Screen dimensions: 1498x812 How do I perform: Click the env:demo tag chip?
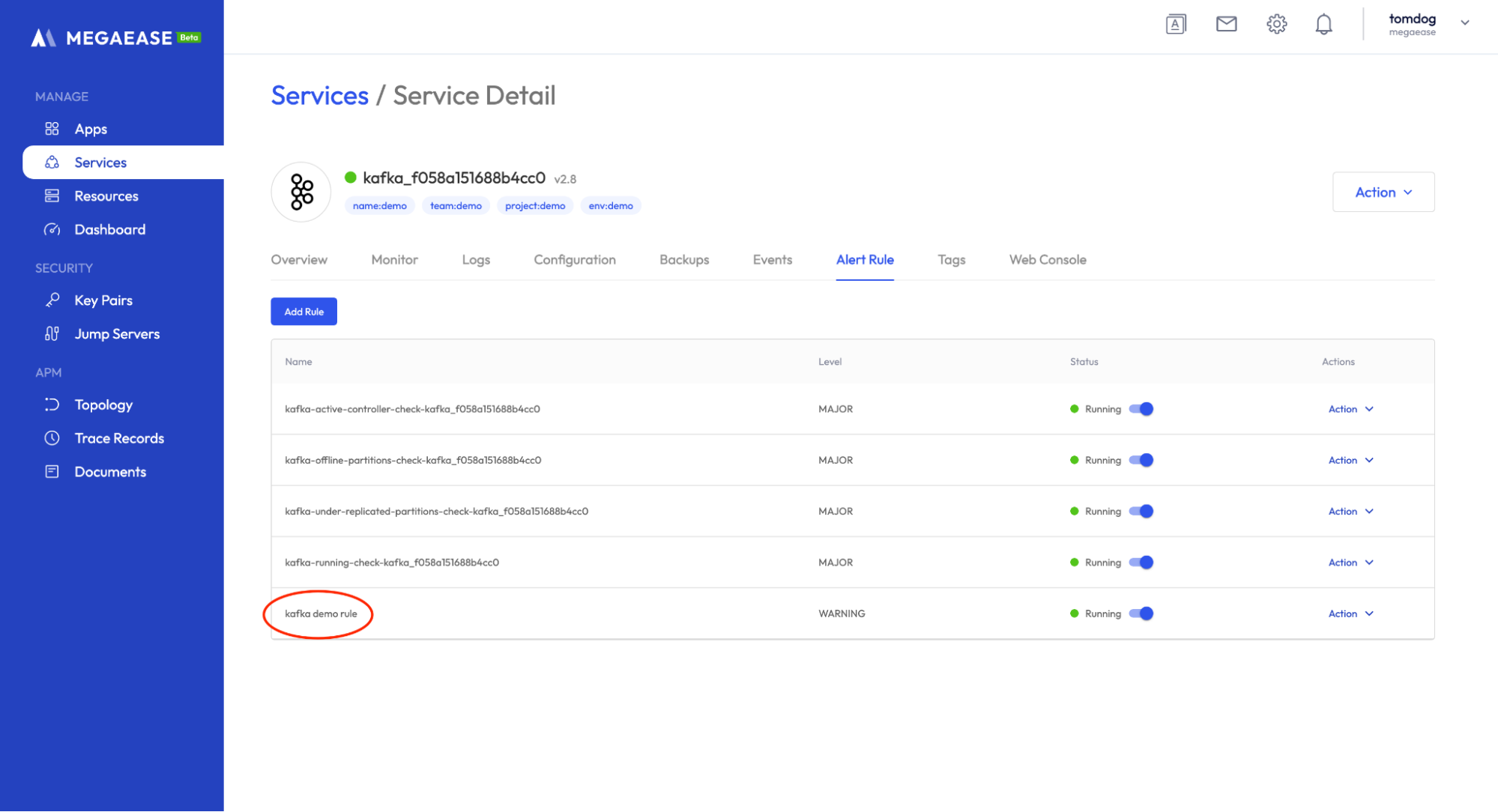(610, 206)
